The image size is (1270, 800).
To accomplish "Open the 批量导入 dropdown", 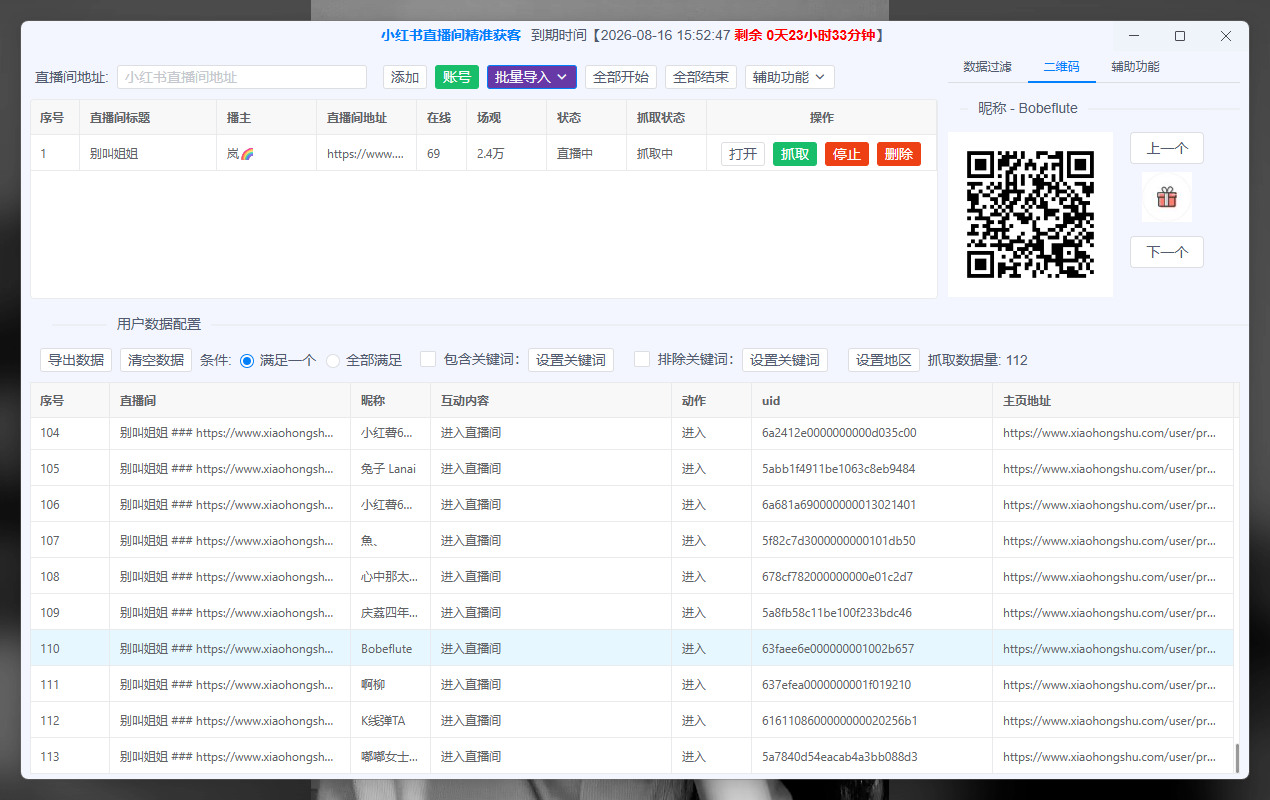I will [x=532, y=77].
